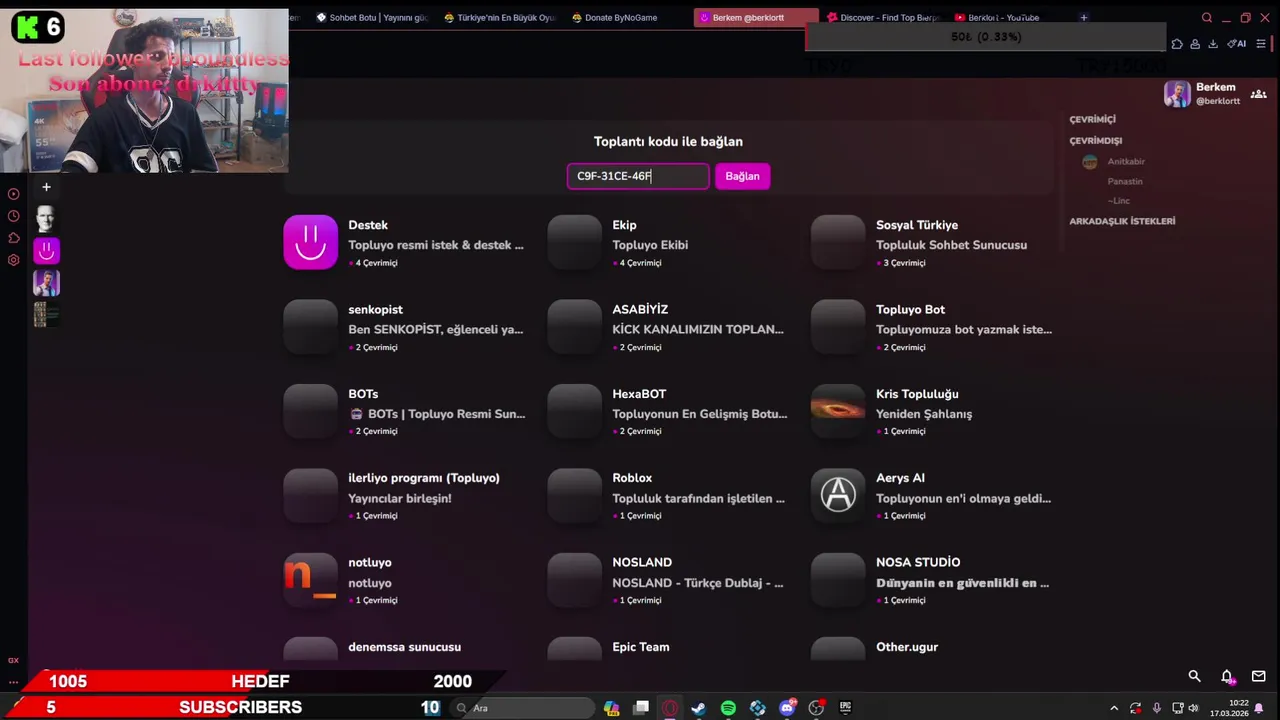
Task: Click the Windows taskbar search box Ara
Action: (x=521, y=708)
